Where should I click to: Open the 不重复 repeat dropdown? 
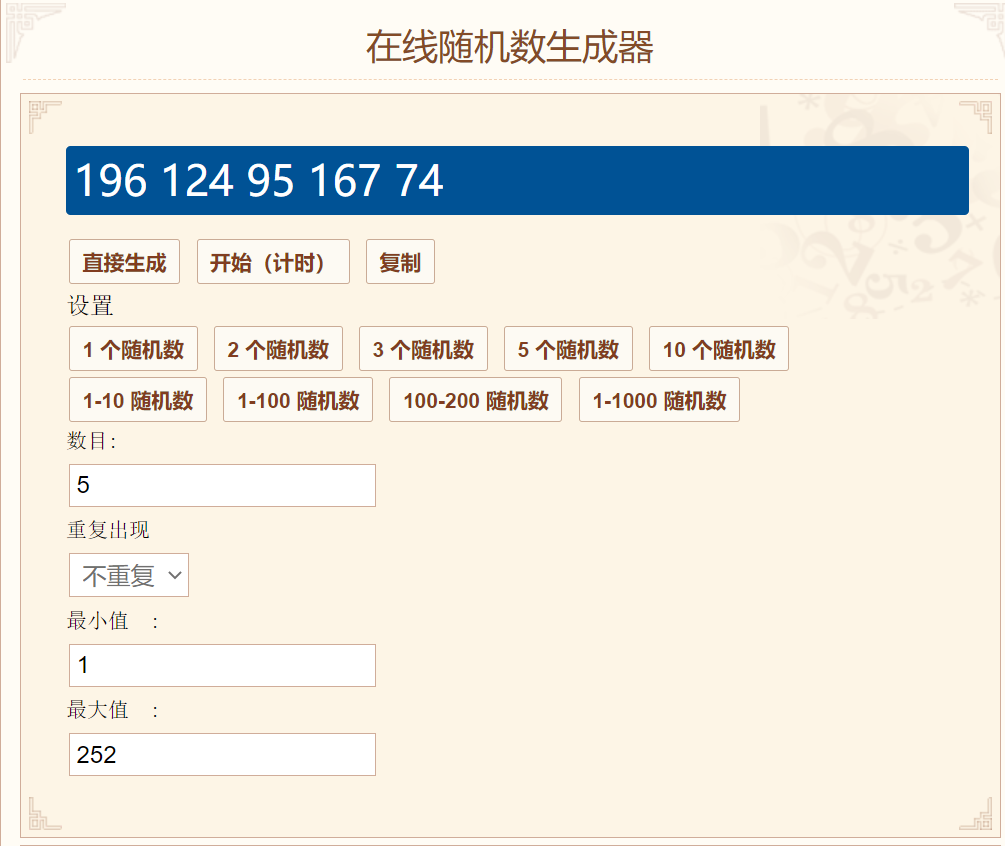129,575
